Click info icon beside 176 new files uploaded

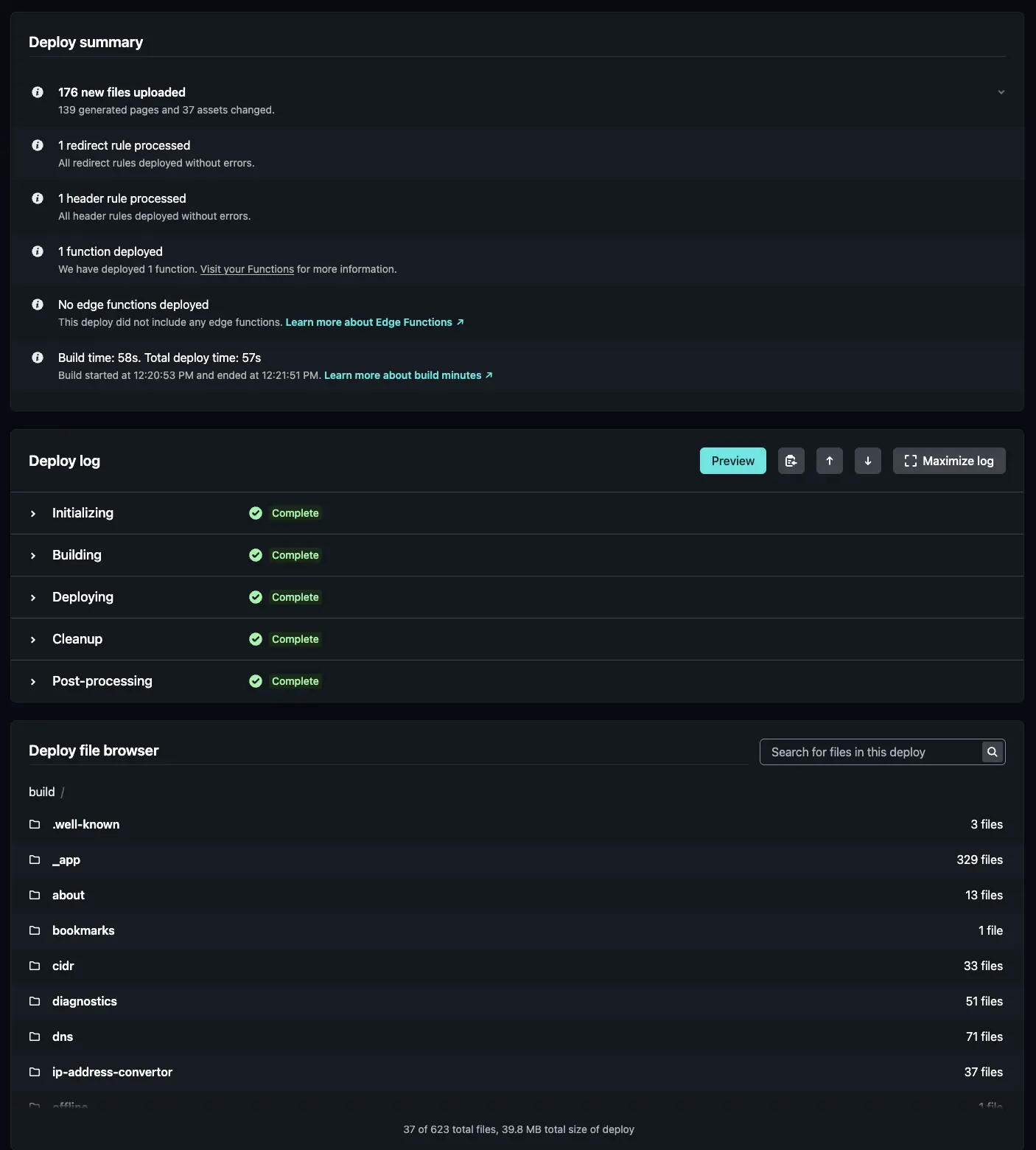(x=38, y=92)
